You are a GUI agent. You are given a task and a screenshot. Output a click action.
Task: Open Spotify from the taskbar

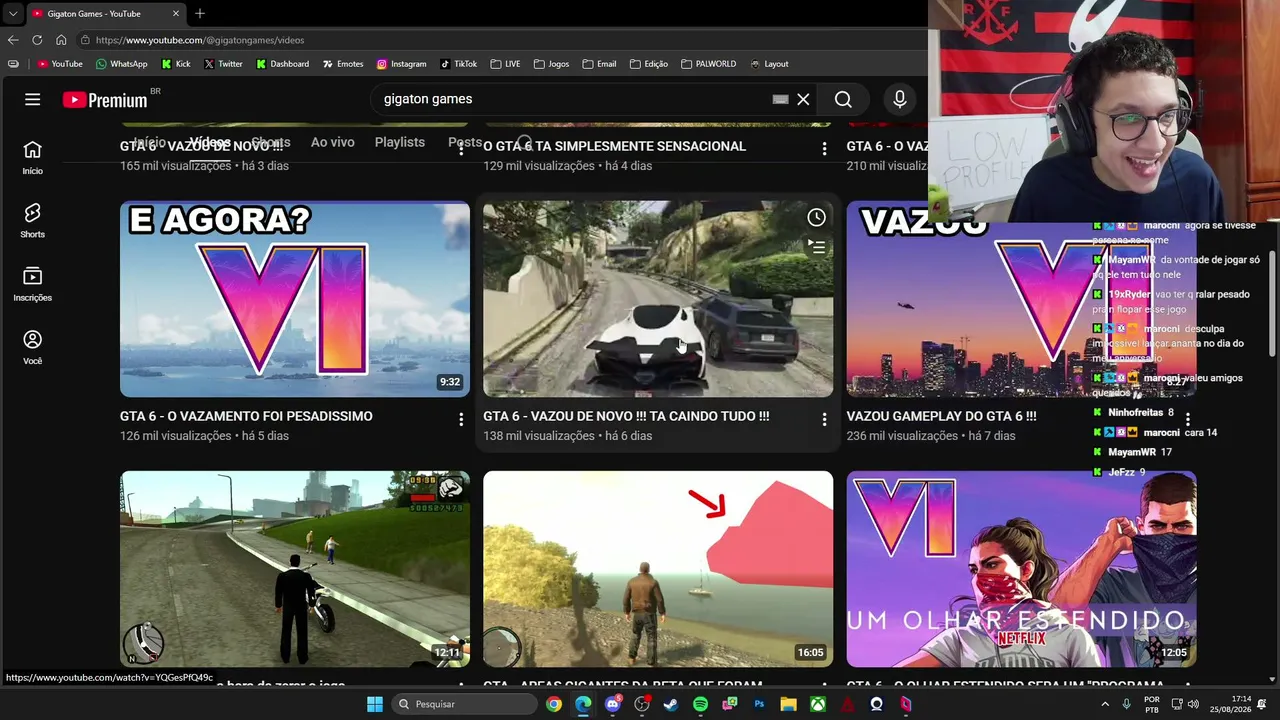pyautogui.click(x=700, y=704)
